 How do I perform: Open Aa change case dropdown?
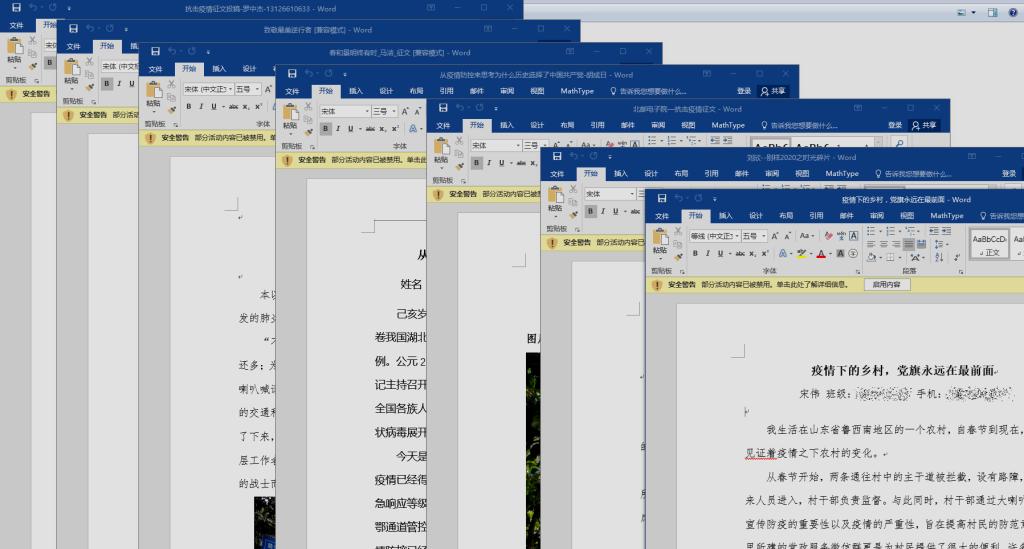[808, 236]
